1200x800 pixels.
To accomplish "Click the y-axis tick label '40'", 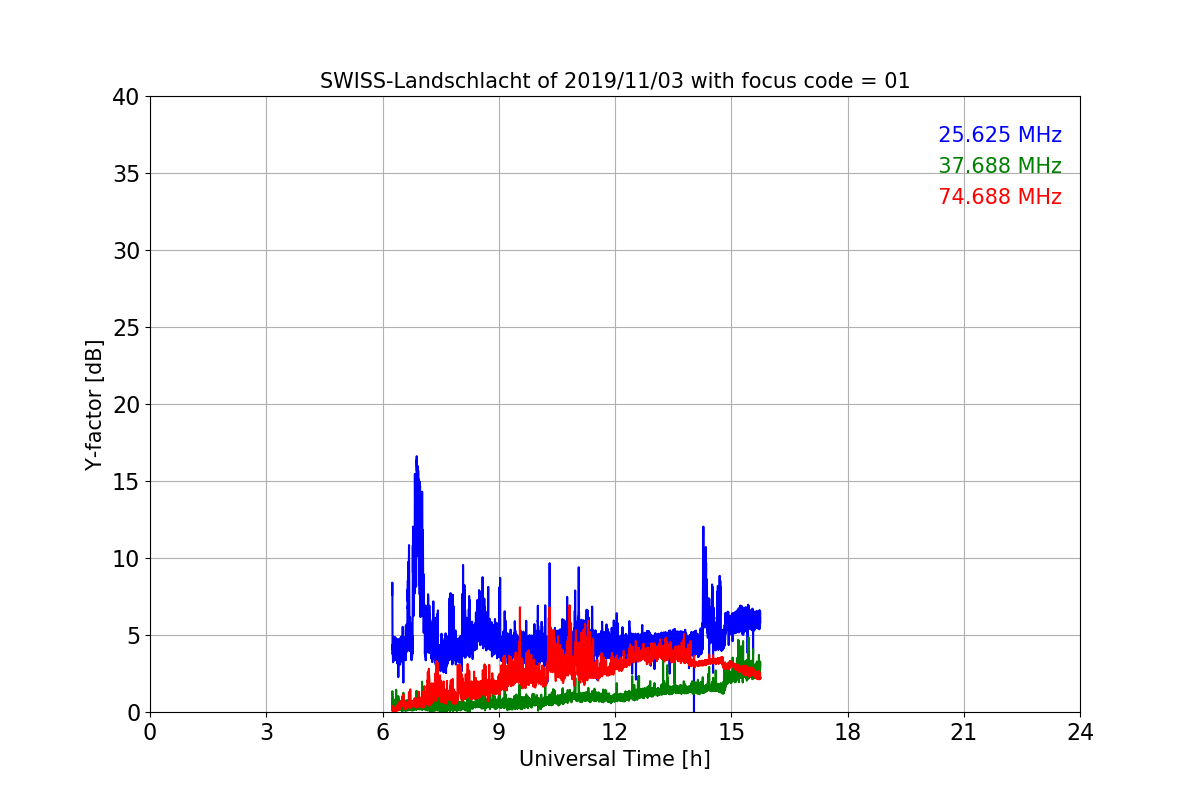I will 126,97.
